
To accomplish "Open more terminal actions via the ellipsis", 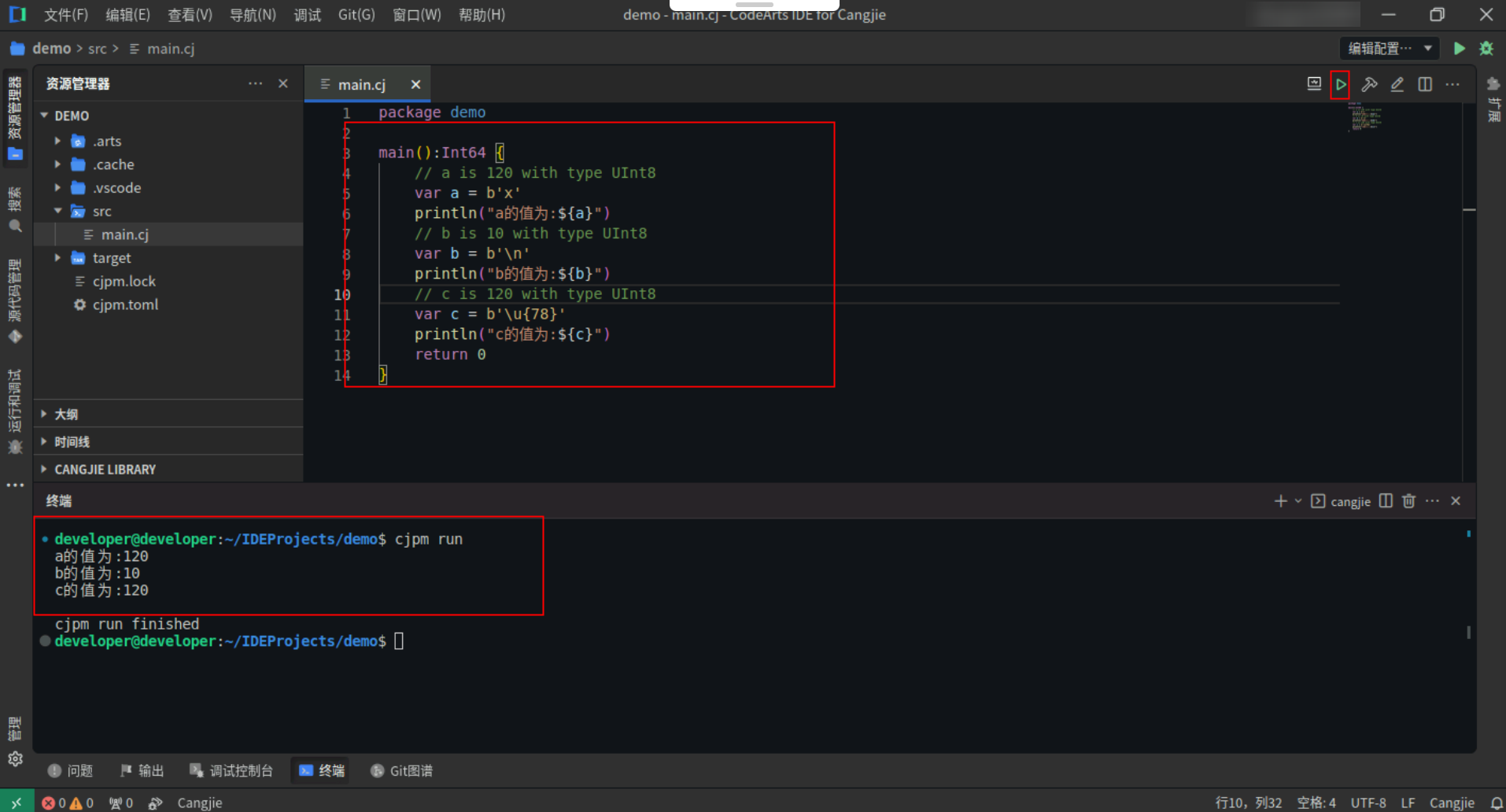I will (x=1432, y=501).
